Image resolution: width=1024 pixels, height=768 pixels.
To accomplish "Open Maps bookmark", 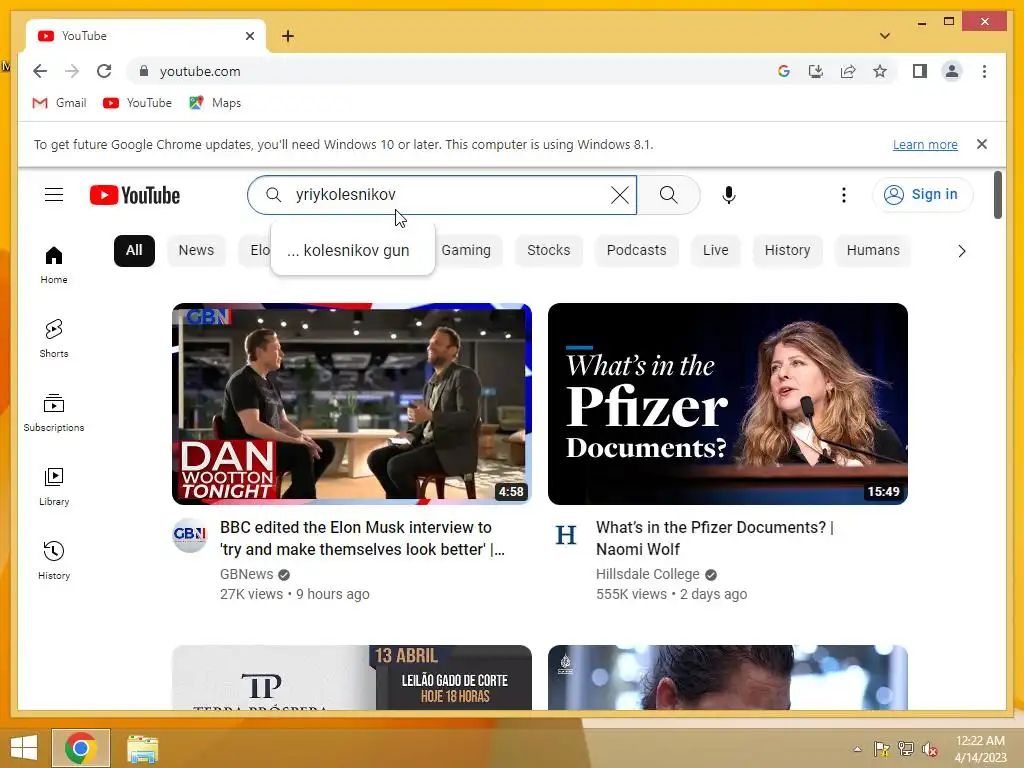I will coord(215,103).
